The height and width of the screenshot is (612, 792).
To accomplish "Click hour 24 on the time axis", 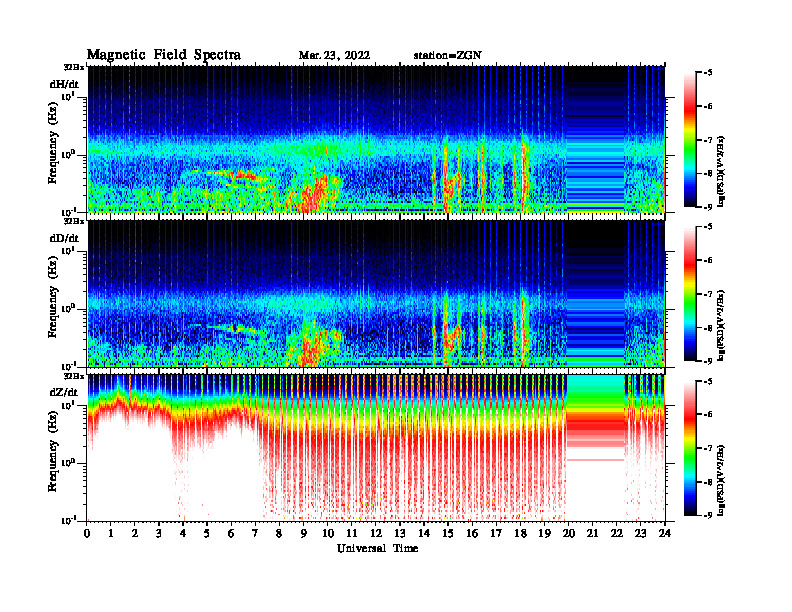I will (x=665, y=534).
